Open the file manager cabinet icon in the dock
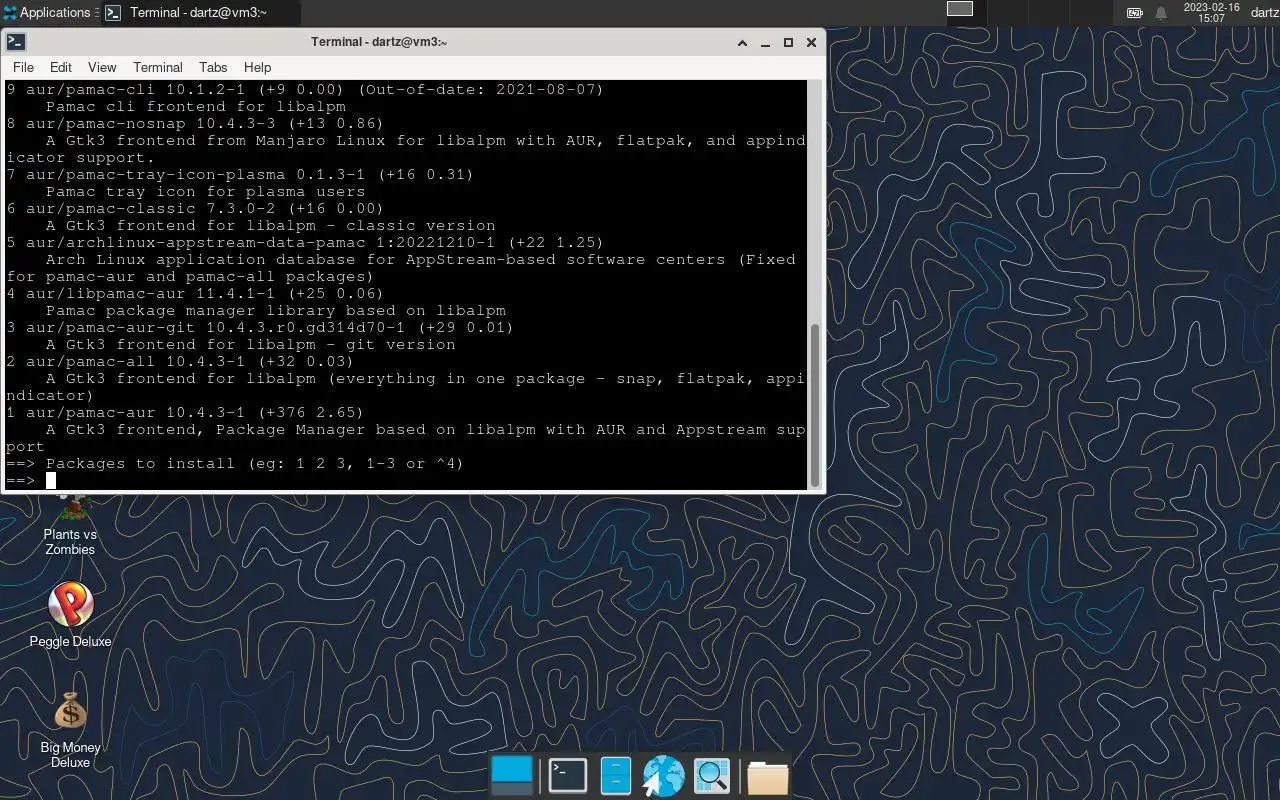This screenshot has height=800, width=1280. pos(616,776)
